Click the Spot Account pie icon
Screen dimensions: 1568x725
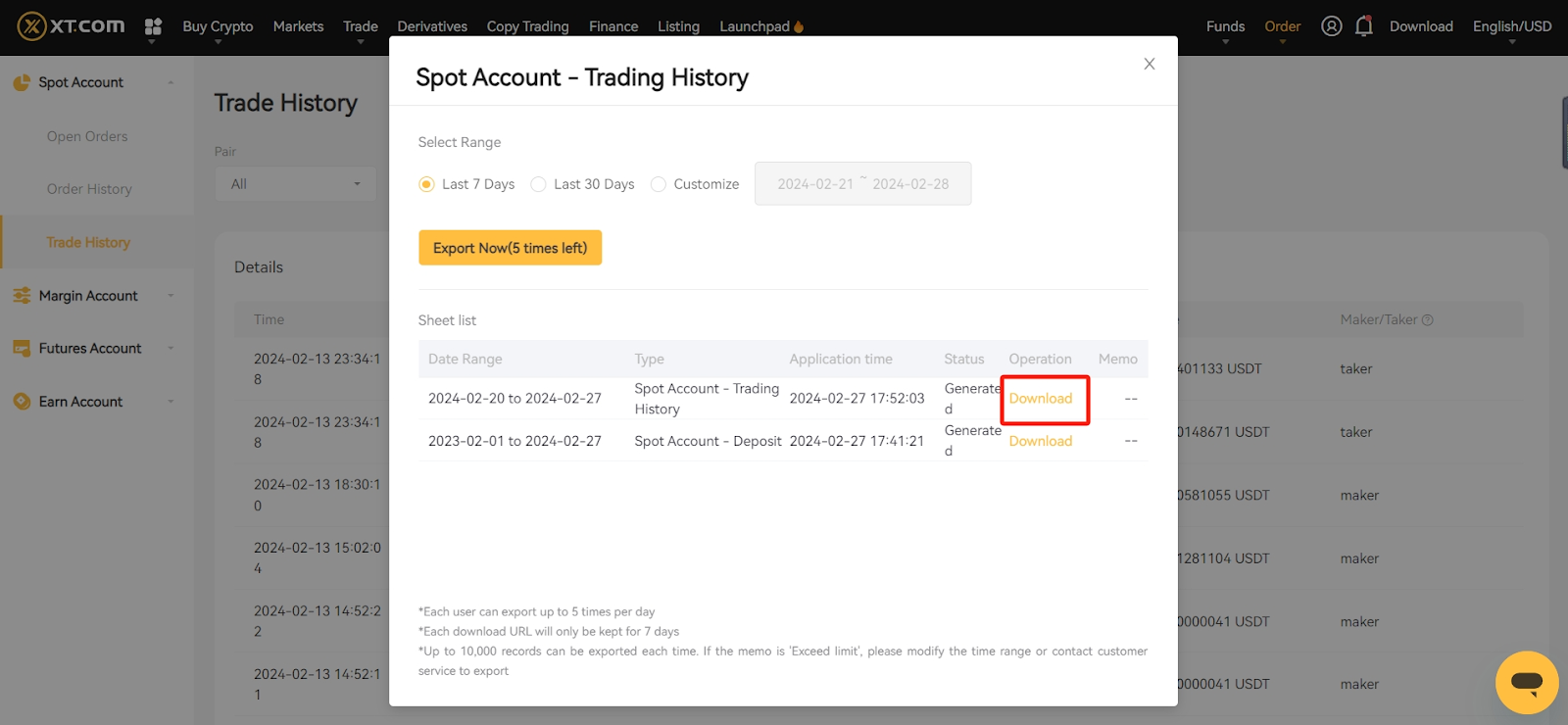[x=22, y=83]
